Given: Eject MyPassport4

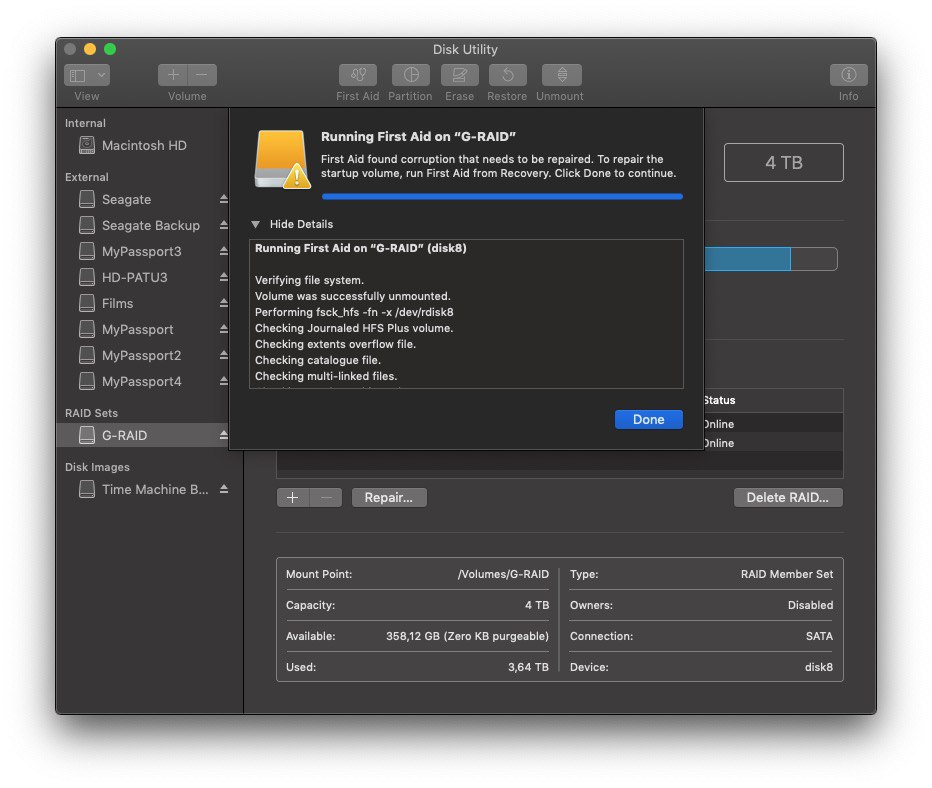Looking at the screenshot, I should [x=223, y=381].
